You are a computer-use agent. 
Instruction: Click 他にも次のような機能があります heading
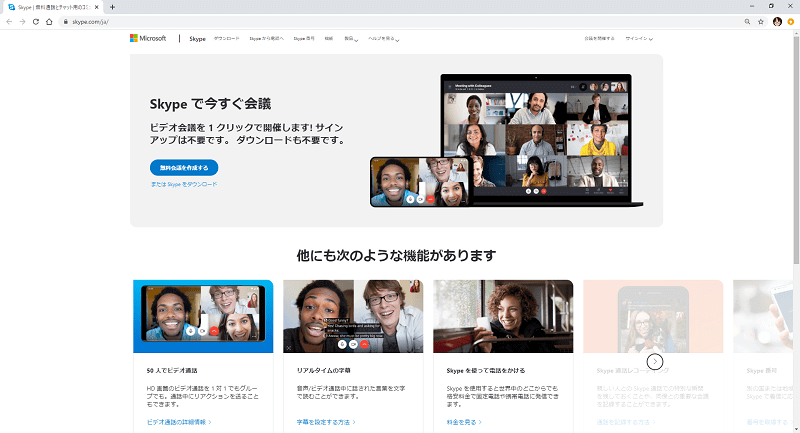tap(396, 255)
